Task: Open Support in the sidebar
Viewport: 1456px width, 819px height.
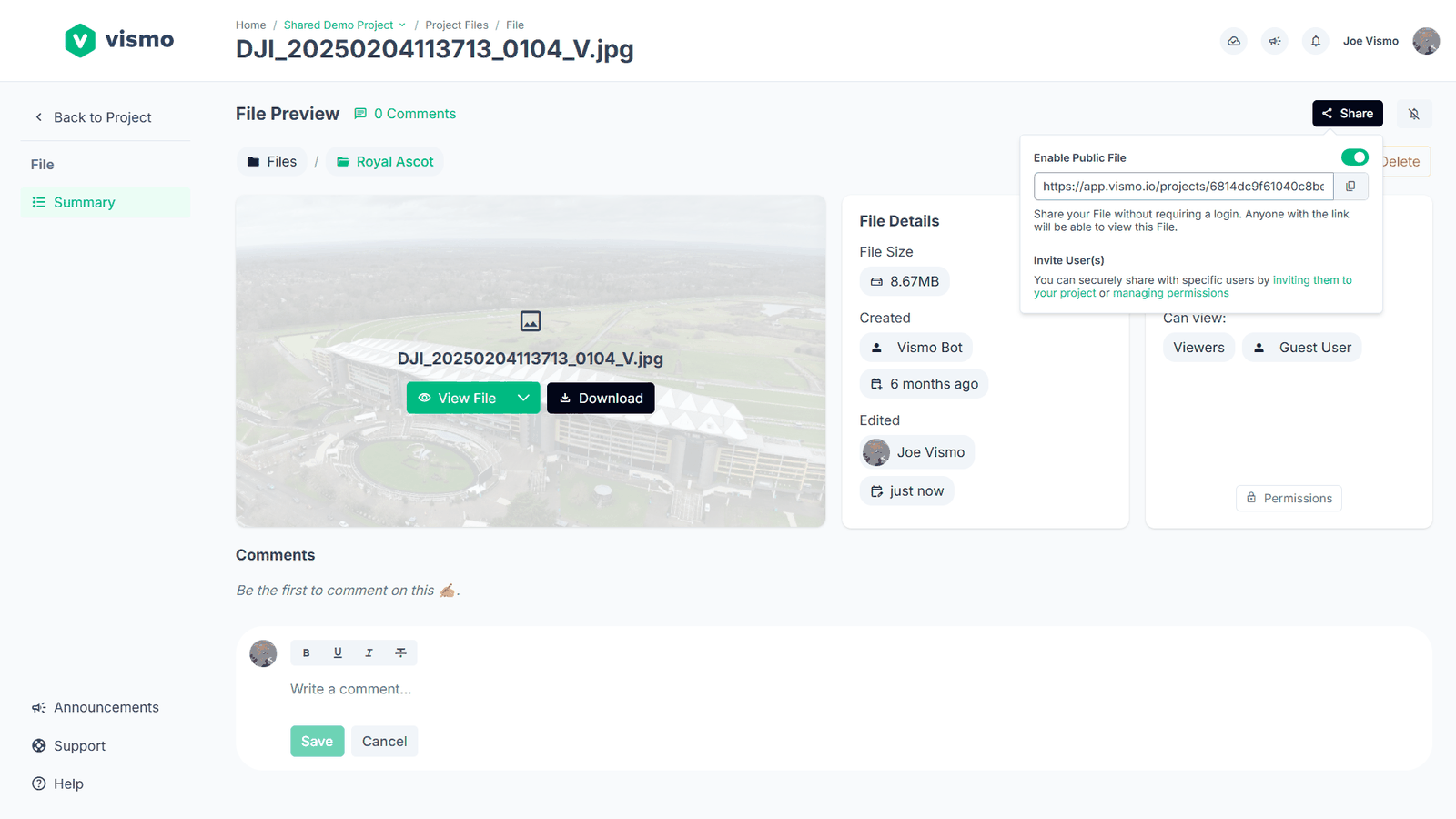Action: click(69, 745)
